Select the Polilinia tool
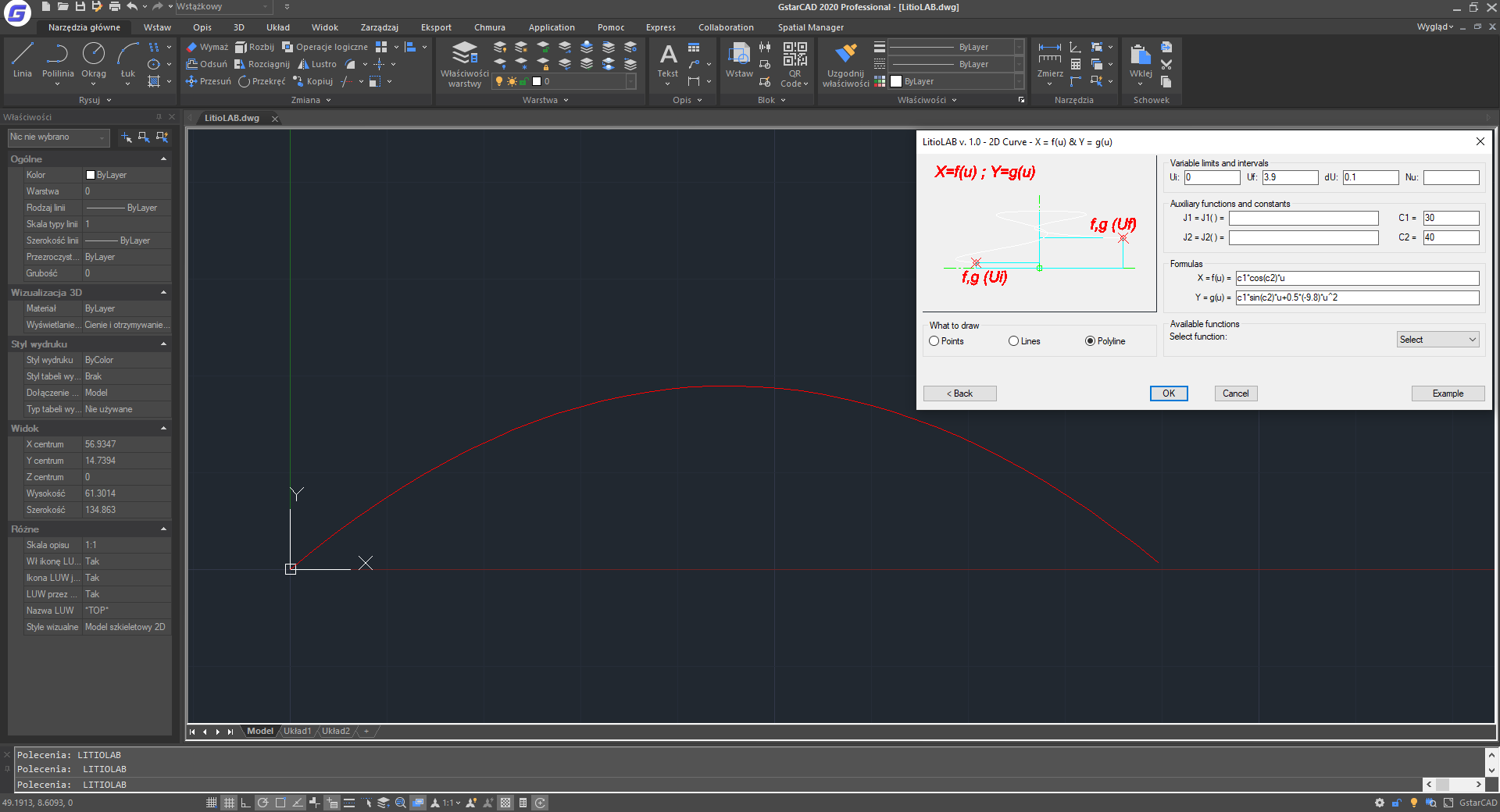 click(58, 60)
